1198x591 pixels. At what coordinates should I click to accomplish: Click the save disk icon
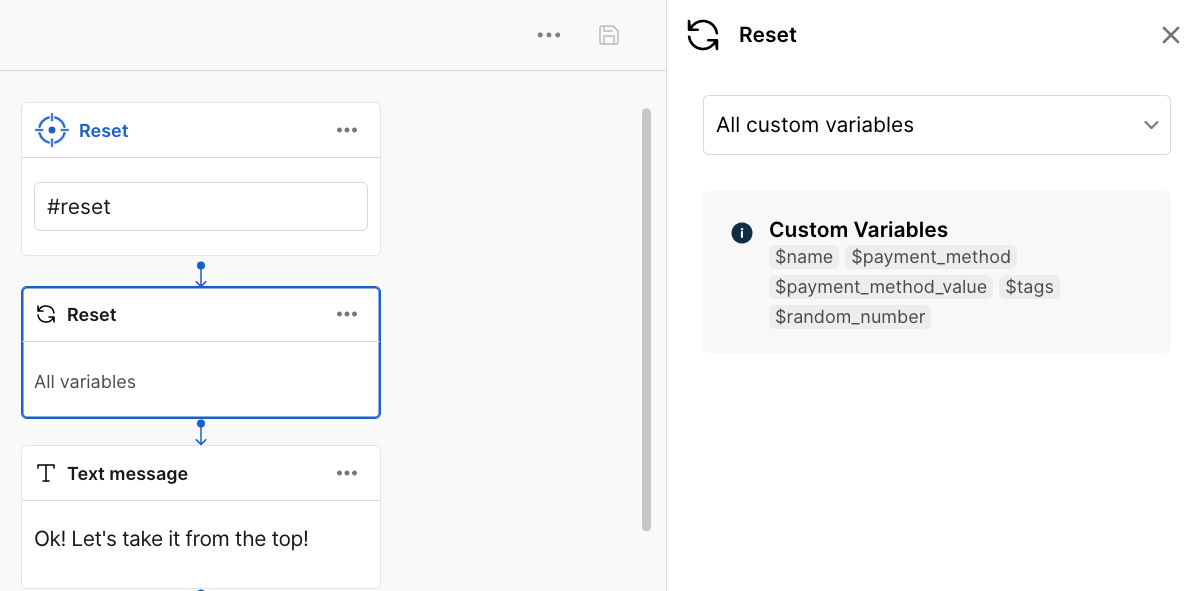[609, 35]
